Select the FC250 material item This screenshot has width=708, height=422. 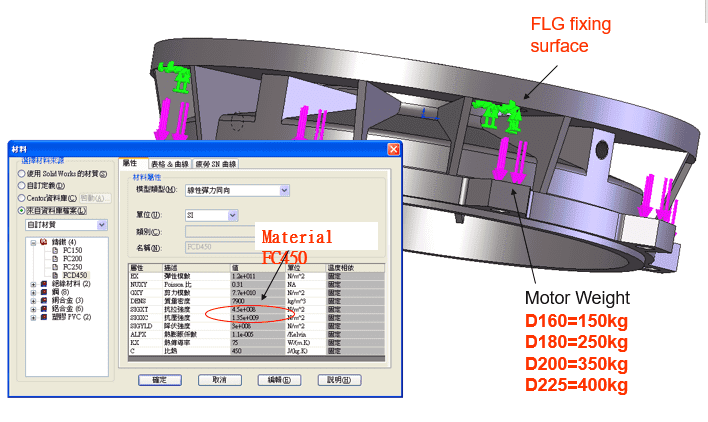tap(74, 267)
